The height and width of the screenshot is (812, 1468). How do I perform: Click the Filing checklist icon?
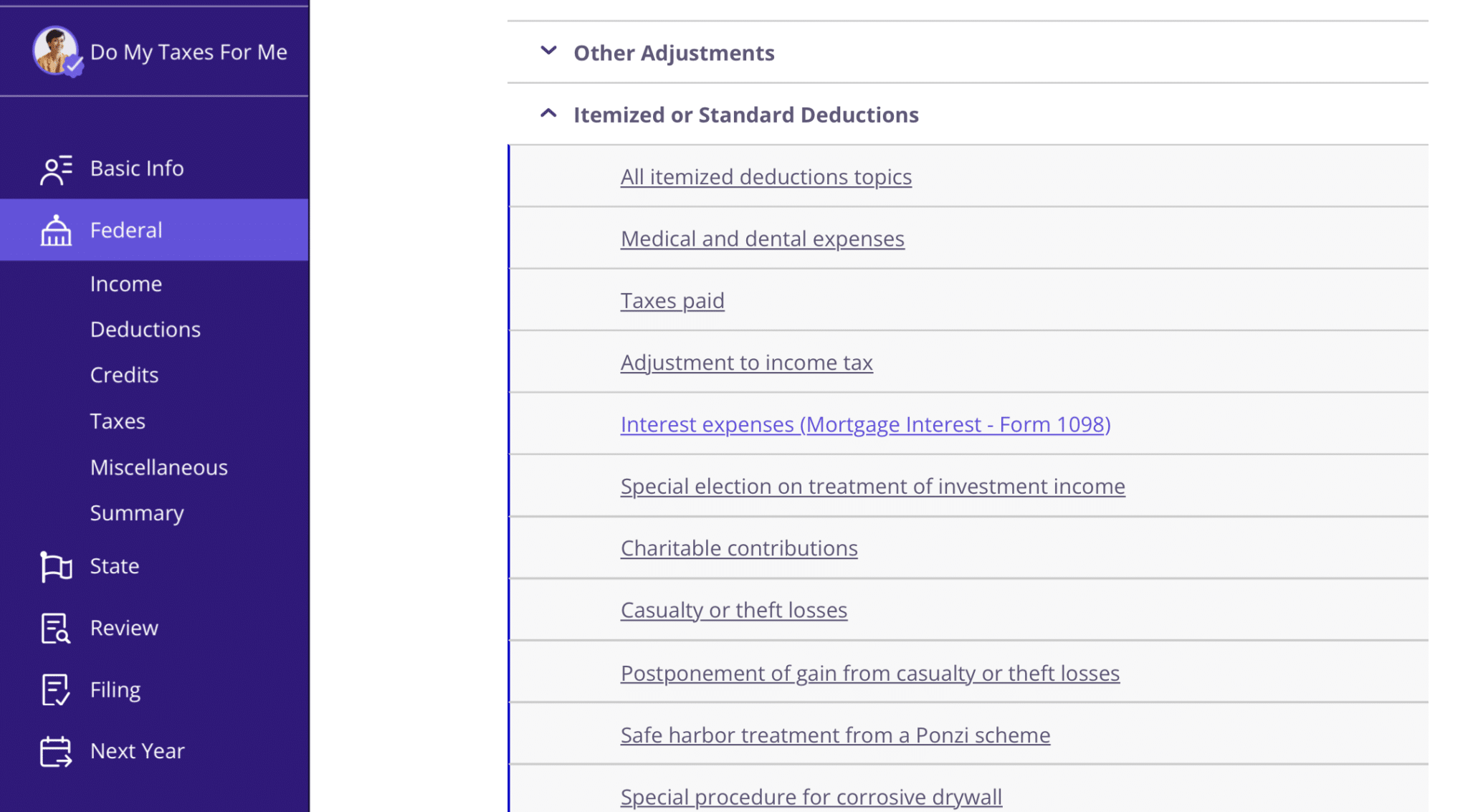(56, 690)
